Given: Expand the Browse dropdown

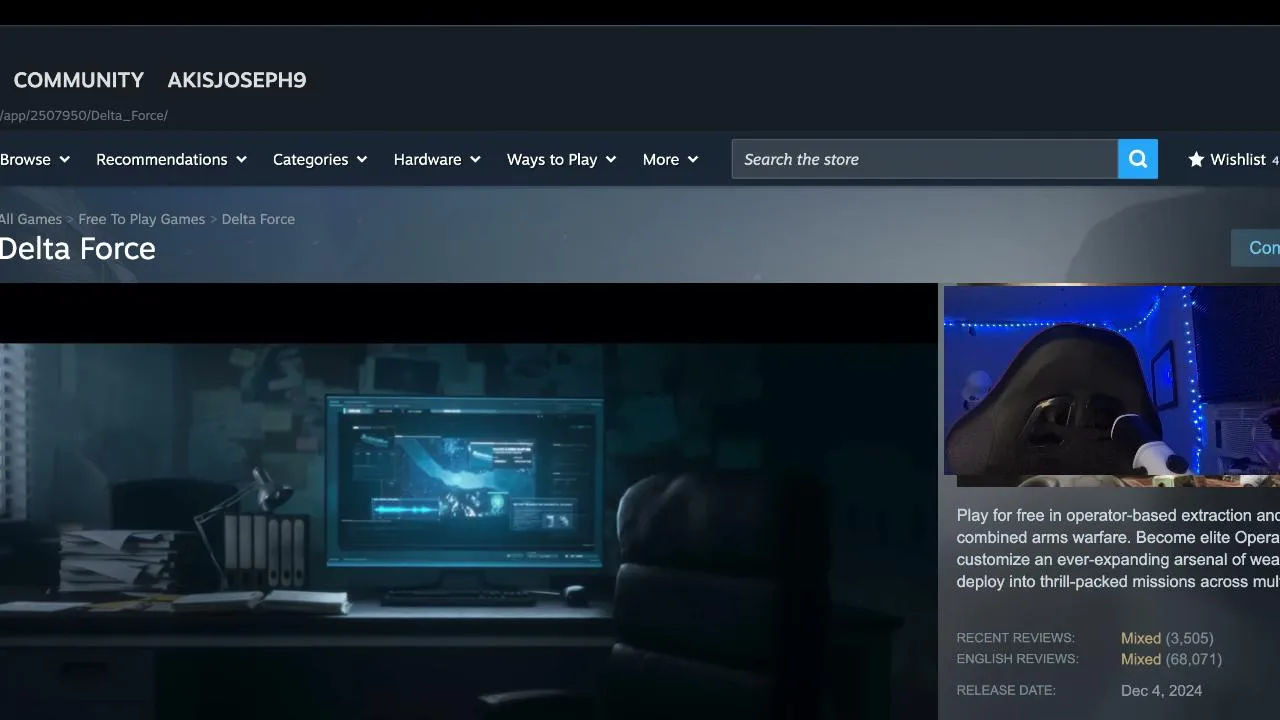Looking at the screenshot, I should pos(35,159).
